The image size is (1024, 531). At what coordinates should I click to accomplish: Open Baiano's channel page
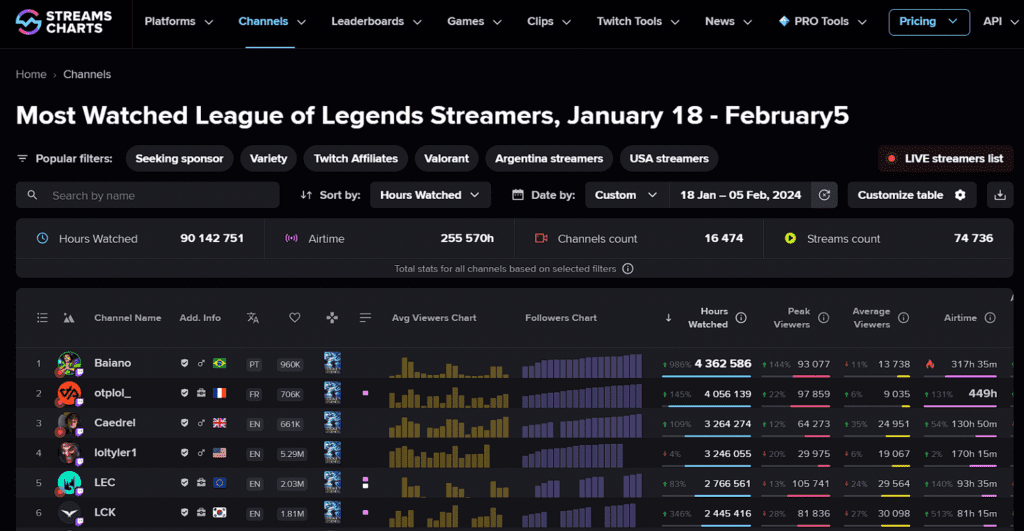[112, 363]
